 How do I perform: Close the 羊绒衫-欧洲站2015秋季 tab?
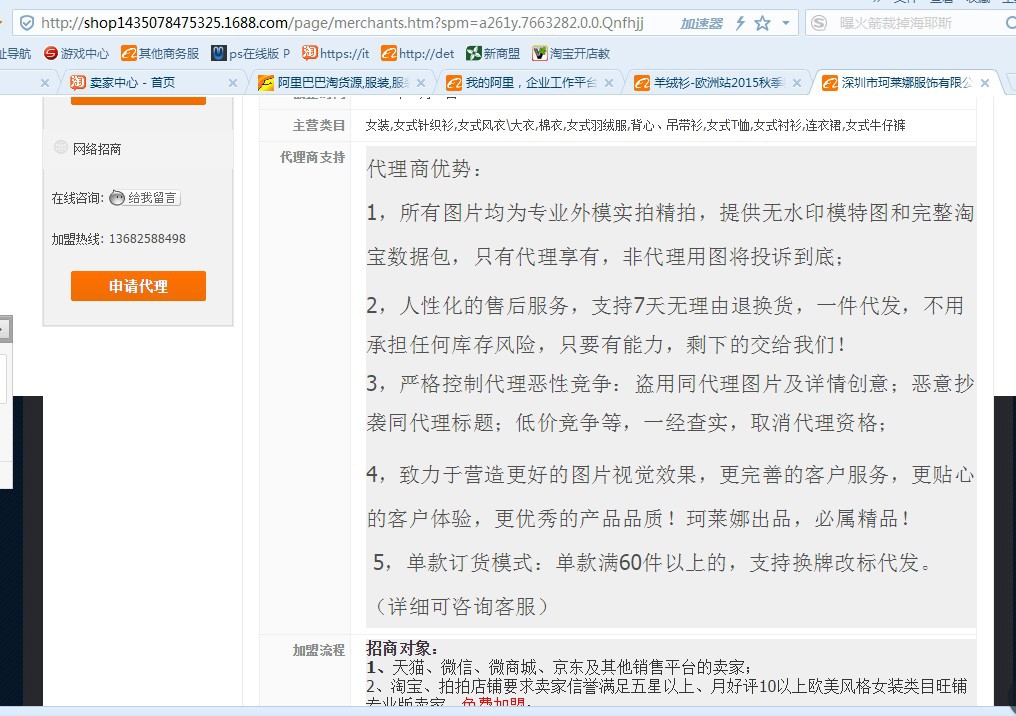[x=796, y=83]
